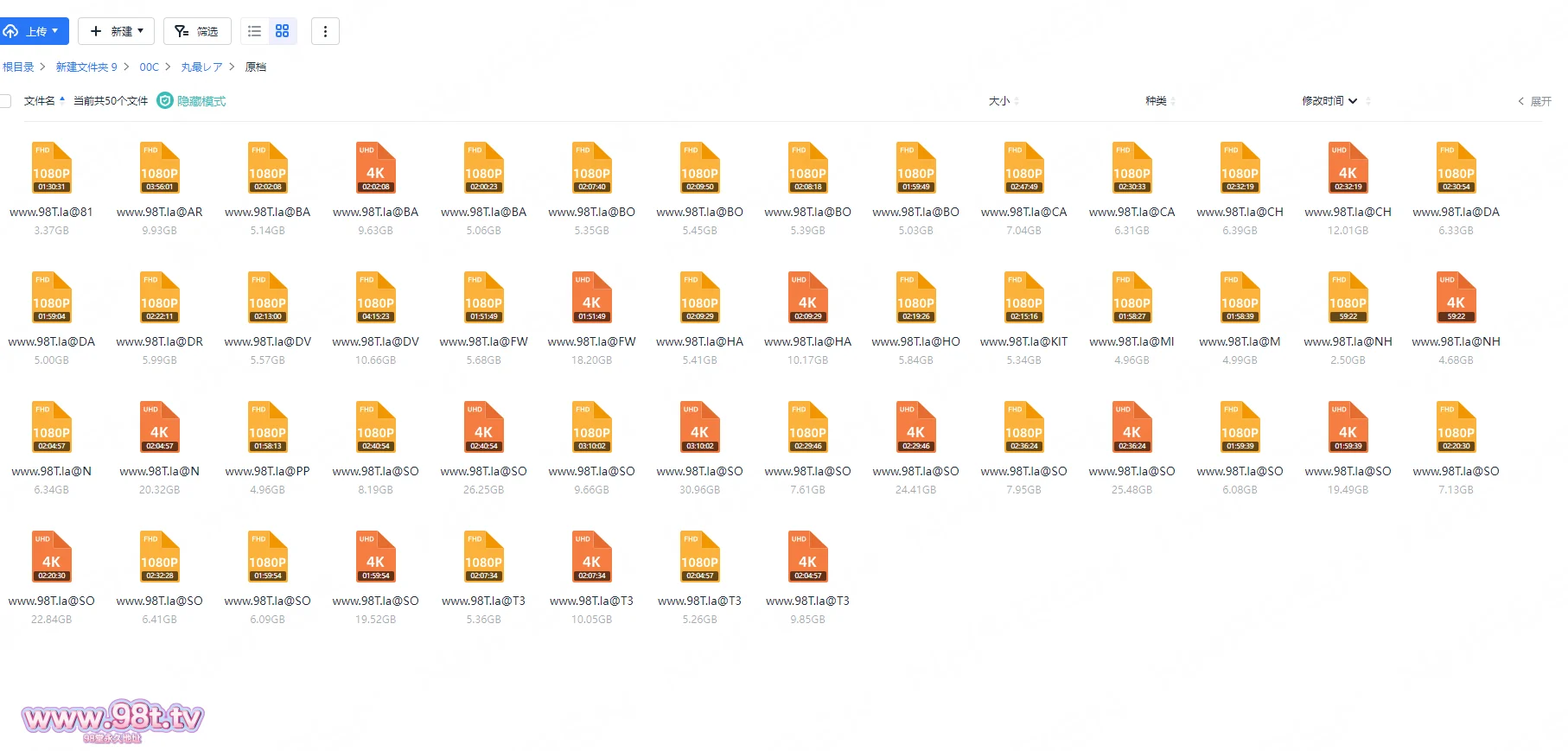Switch to grid view layout

(x=282, y=31)
